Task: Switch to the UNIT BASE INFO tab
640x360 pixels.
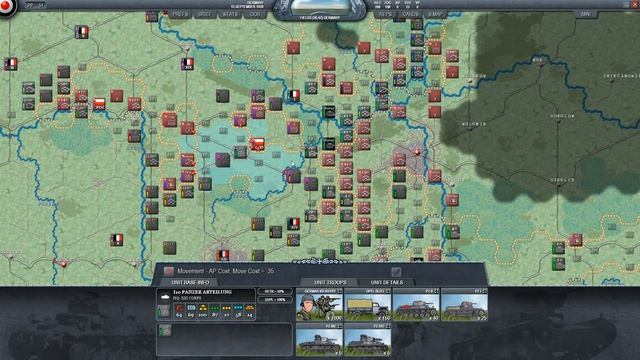Action: pos(190,282)
